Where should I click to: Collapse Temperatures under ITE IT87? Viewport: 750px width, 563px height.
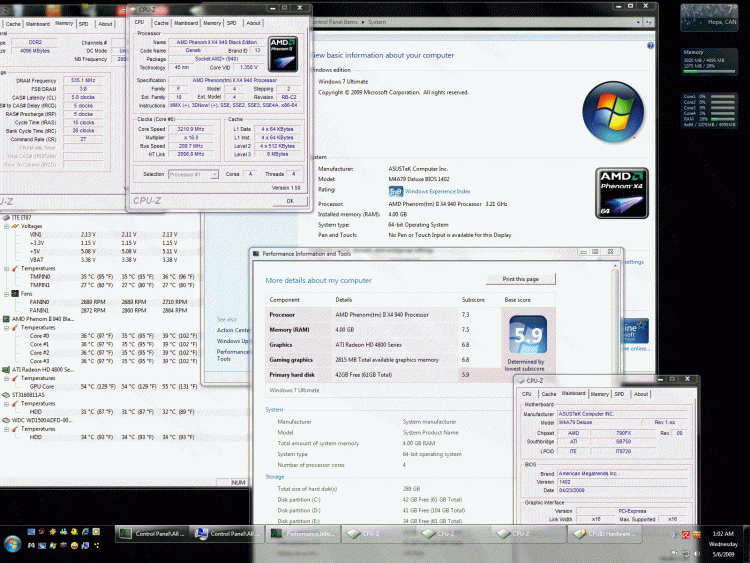(x=6, y=268)
